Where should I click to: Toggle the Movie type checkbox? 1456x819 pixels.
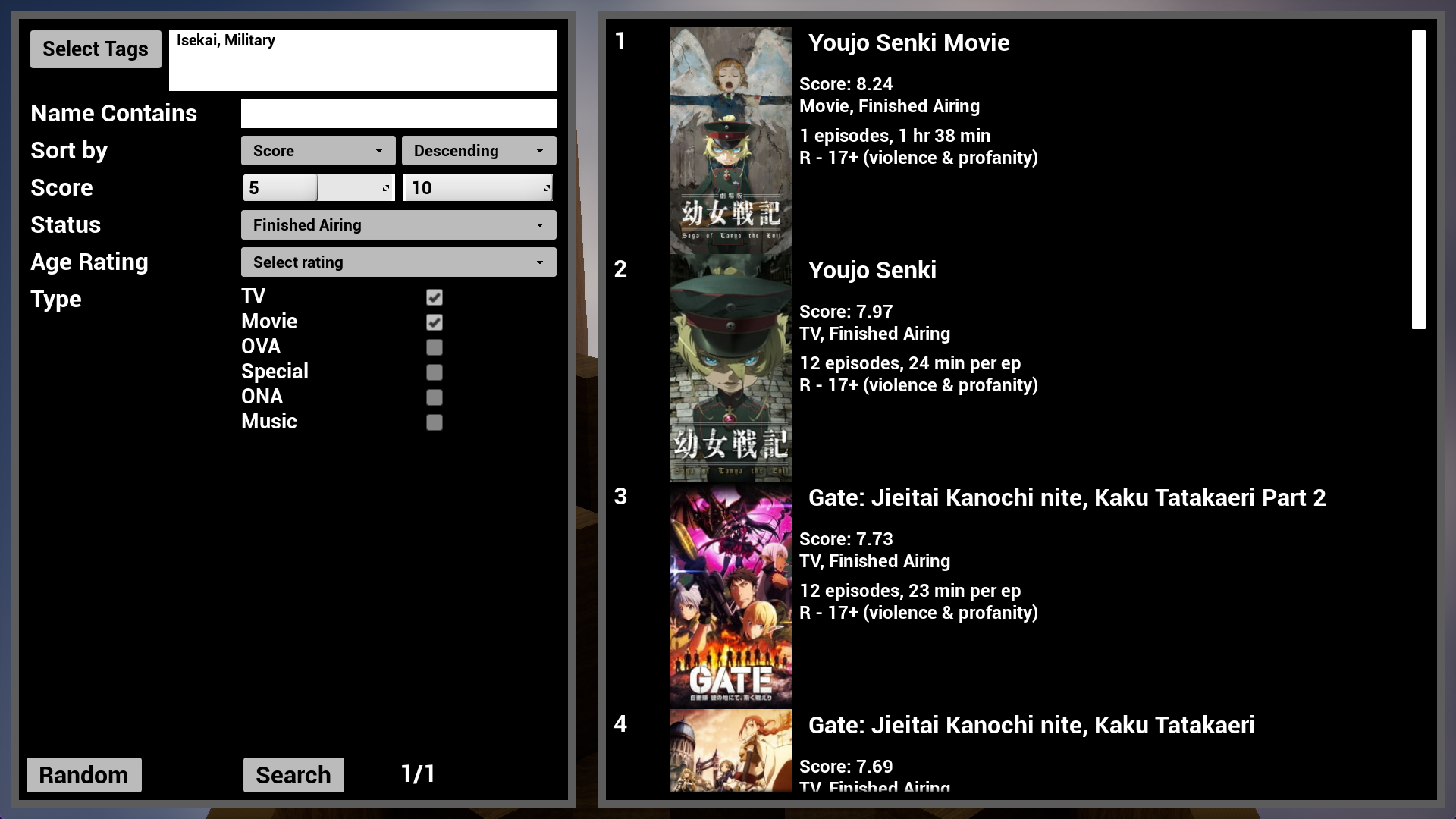coord(434,322)
